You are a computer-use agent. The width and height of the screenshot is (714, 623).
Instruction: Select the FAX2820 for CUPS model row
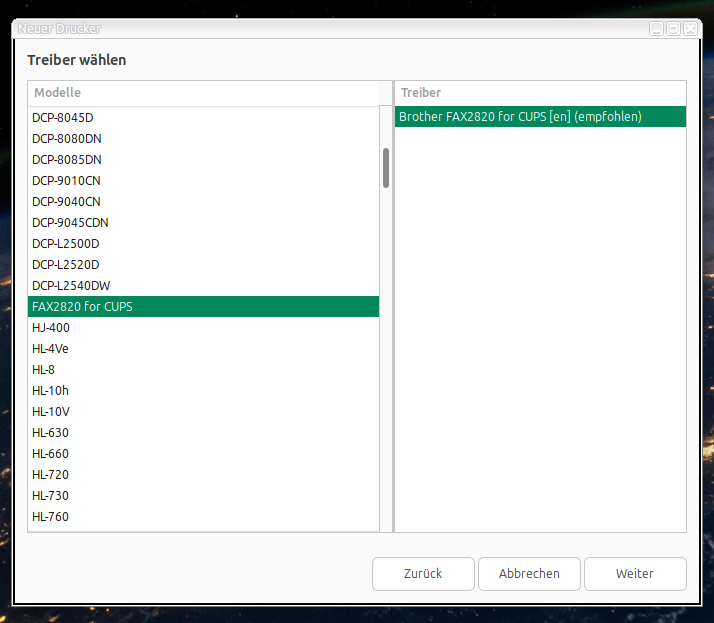[x=203, y=306]
